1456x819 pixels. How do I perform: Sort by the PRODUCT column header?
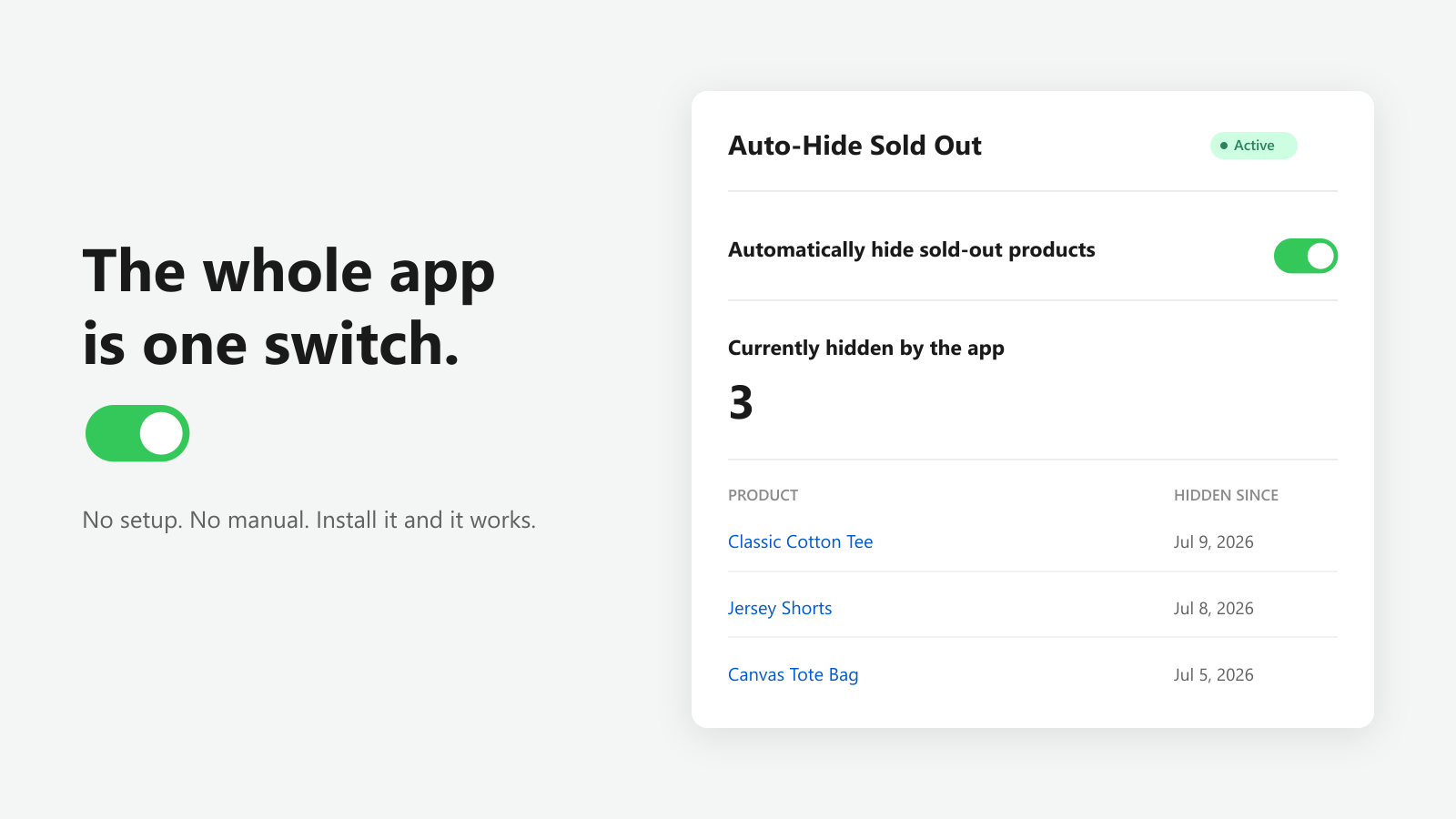(763, 495)
